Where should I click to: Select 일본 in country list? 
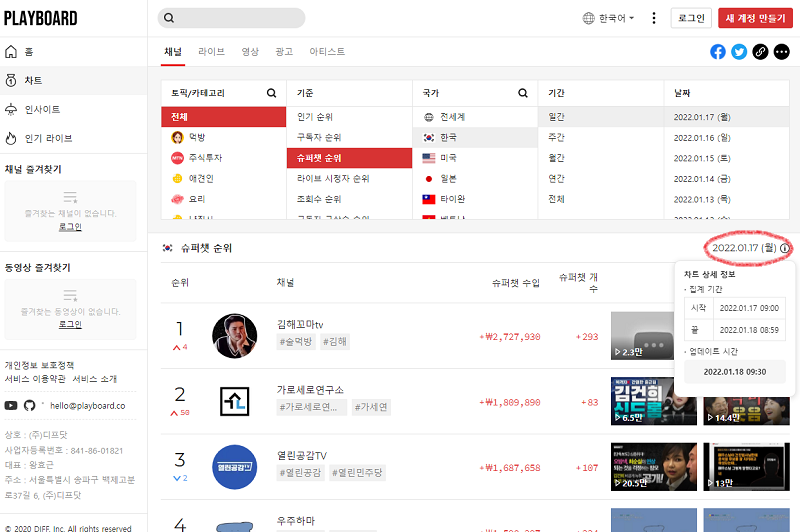(x=475, y=179)
